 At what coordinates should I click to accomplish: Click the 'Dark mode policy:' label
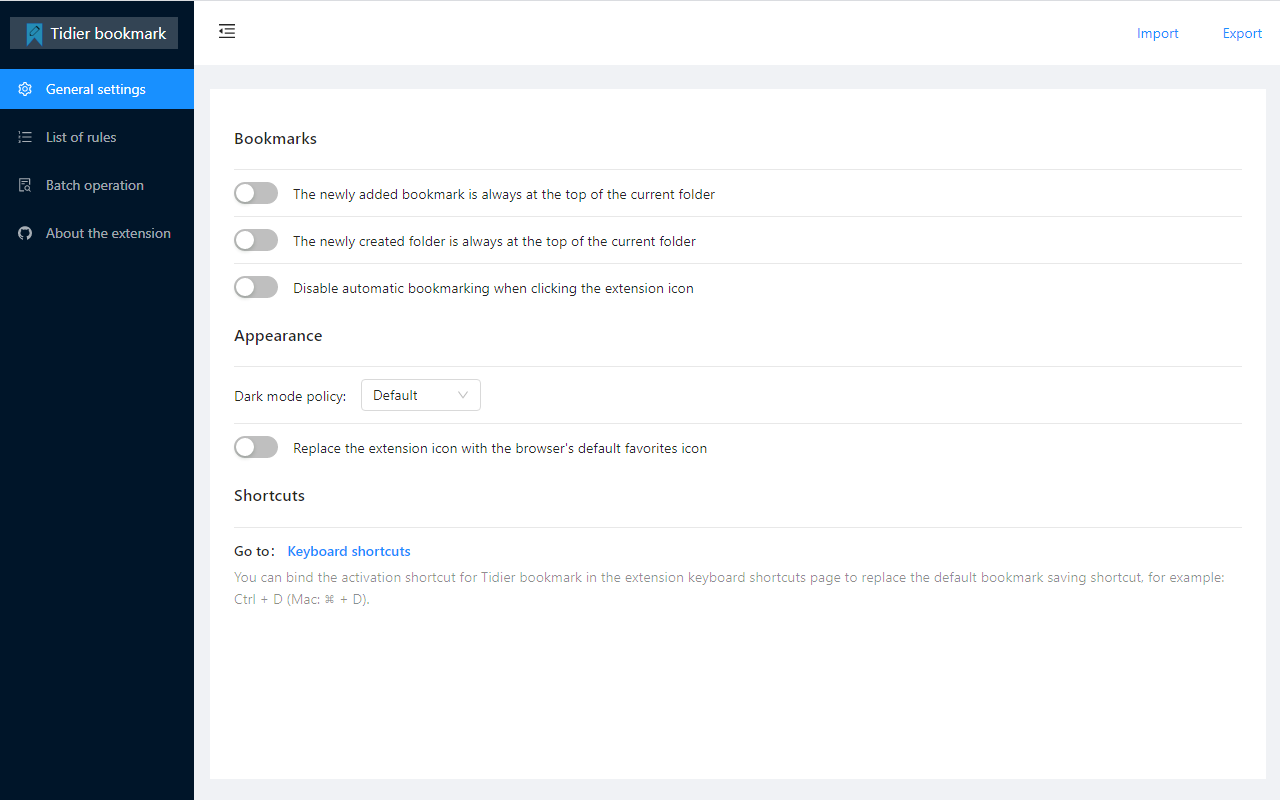click(x=290, y=396)
